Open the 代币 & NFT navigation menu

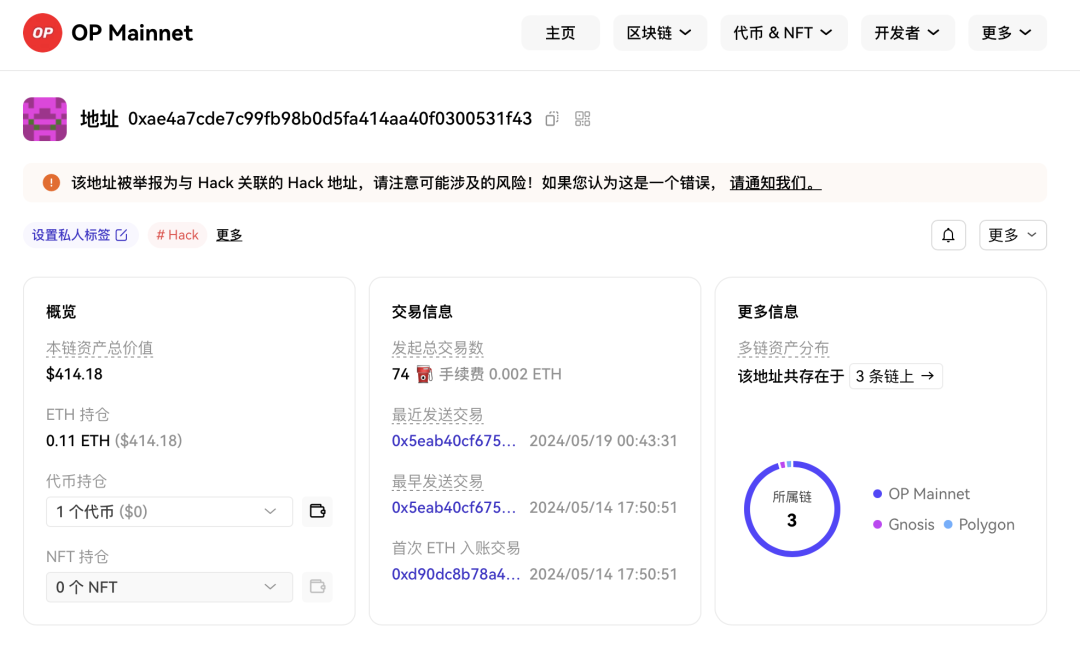tap(784, 32)
